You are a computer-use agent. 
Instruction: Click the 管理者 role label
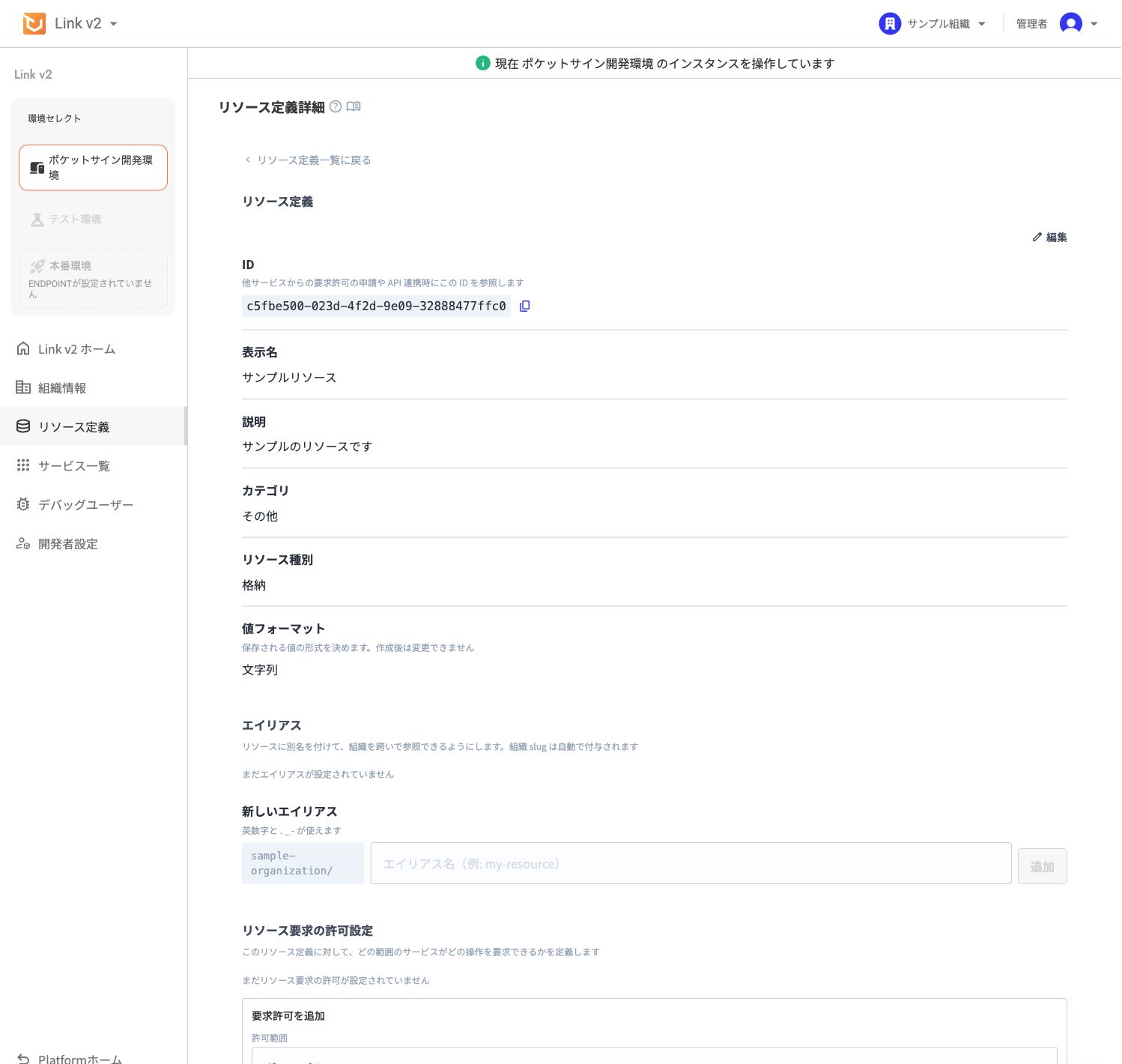(1031, 24)
